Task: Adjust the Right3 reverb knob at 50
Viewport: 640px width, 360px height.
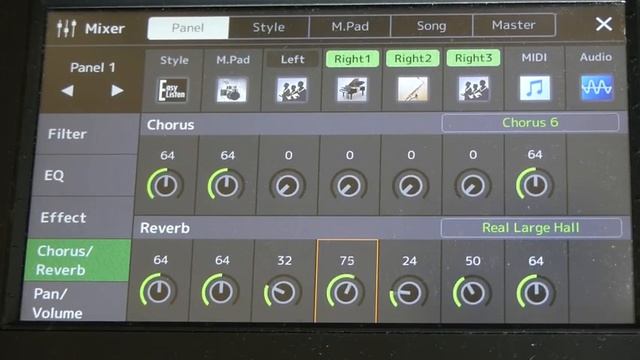Action: 472,293
